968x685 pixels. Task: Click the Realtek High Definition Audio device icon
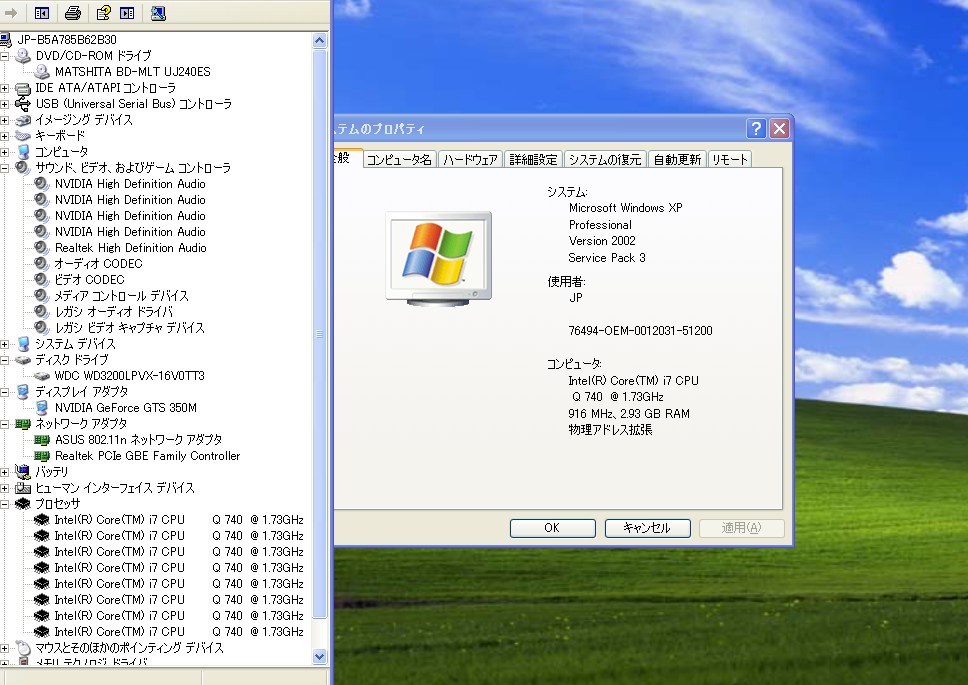tap(41, 247)
